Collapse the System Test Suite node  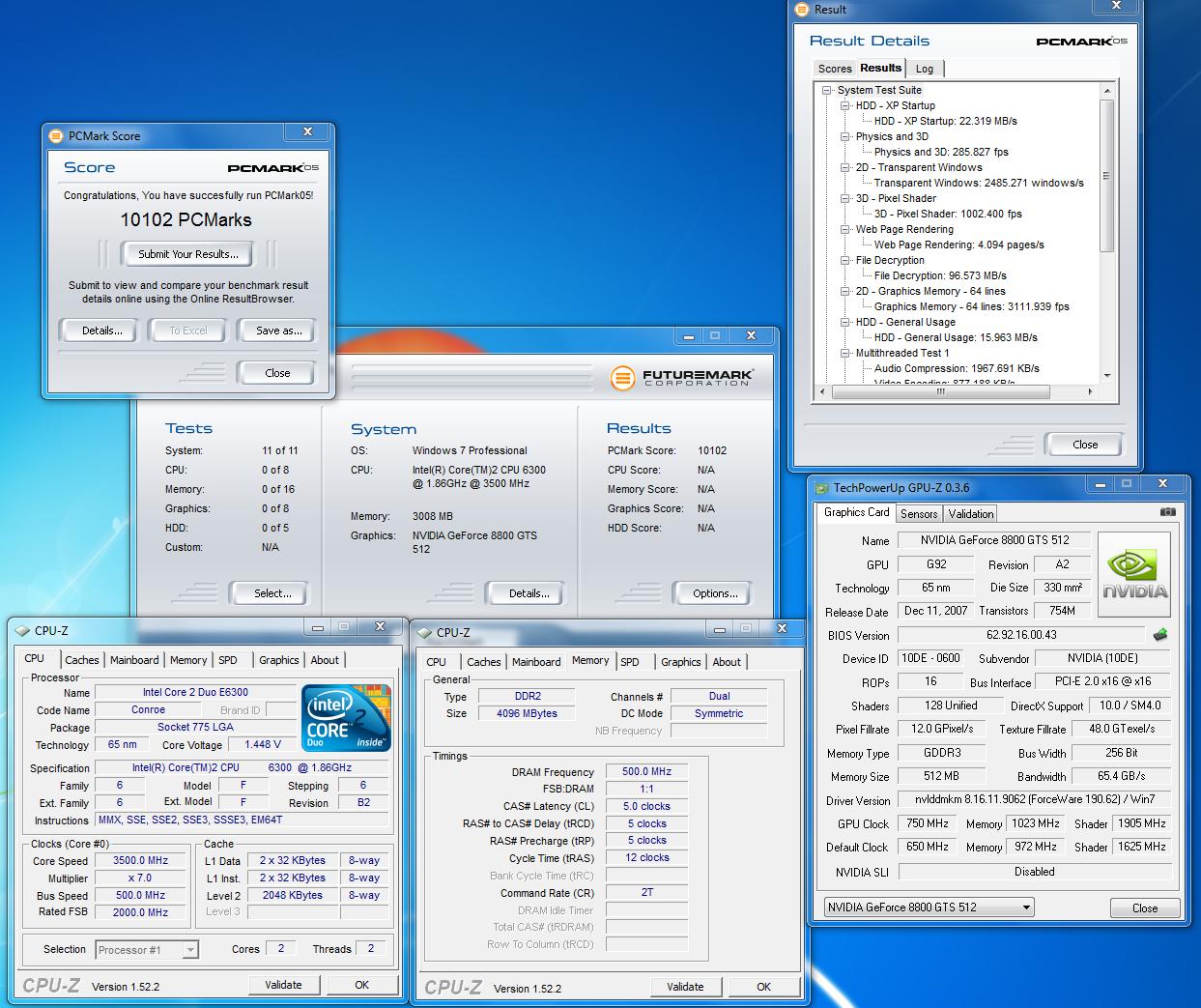coord(827,90)
